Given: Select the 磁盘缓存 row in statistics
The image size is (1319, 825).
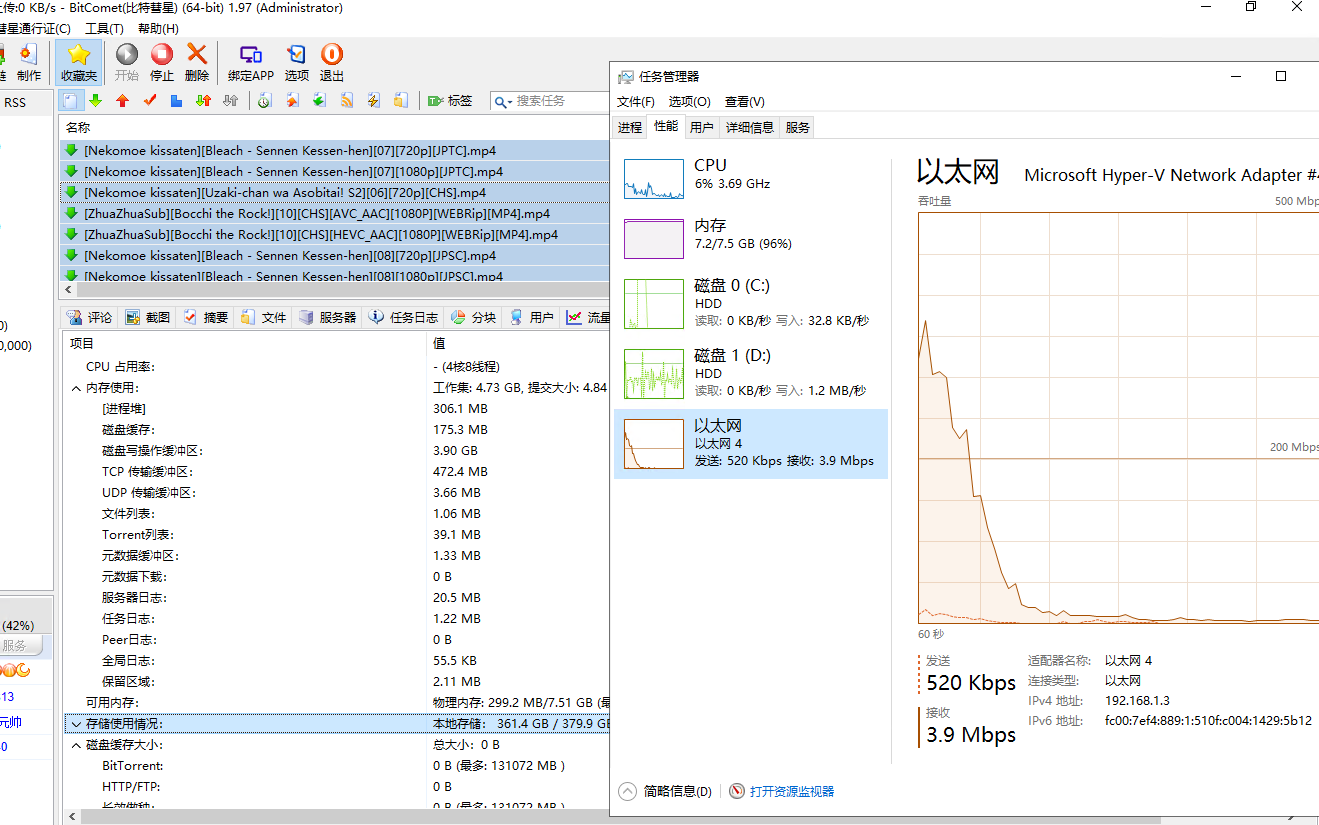Looking at the screenshot, I should click(x=336, y=430).
